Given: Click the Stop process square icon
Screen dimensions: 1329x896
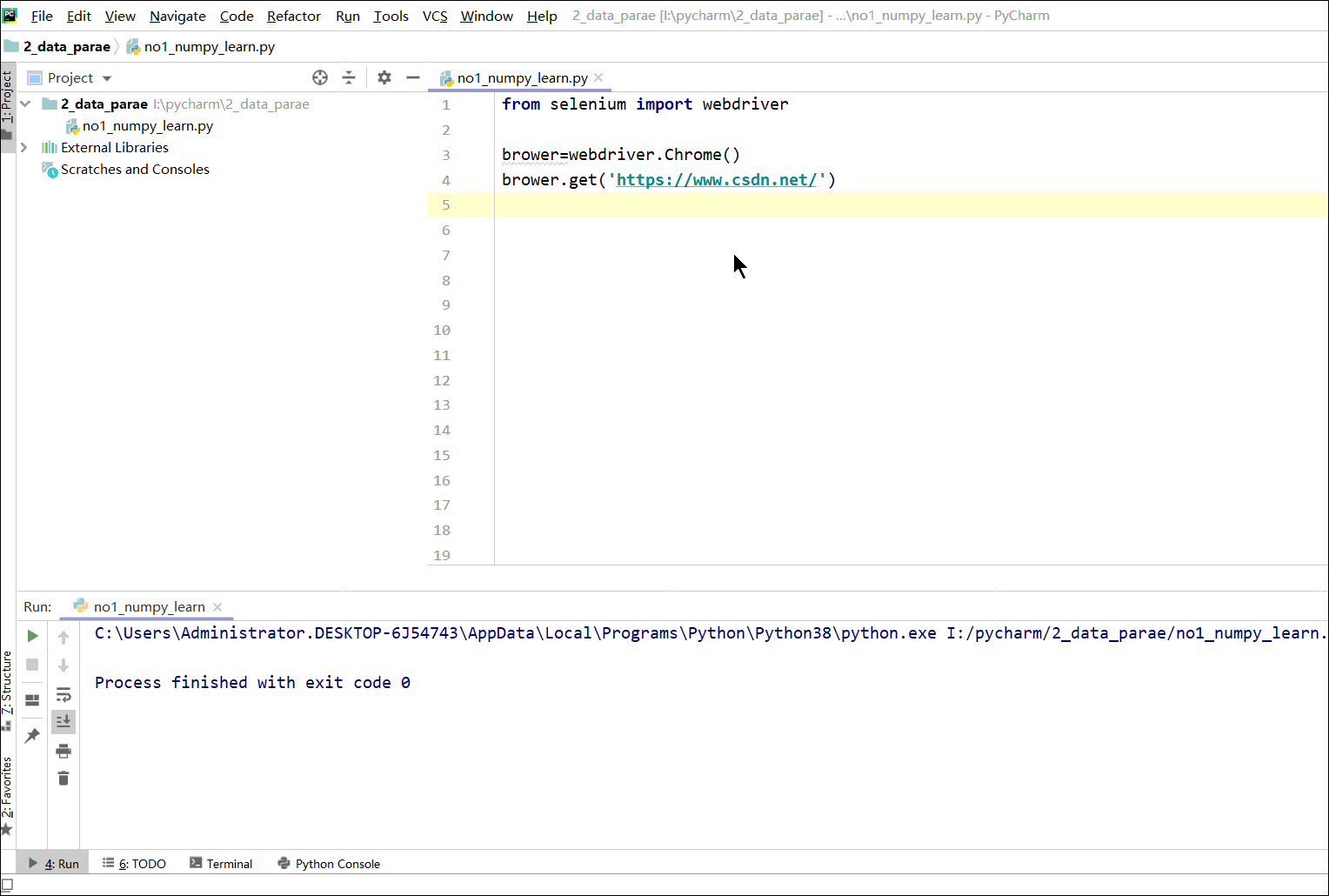Looking at the screenshot, I should point(32,665).
